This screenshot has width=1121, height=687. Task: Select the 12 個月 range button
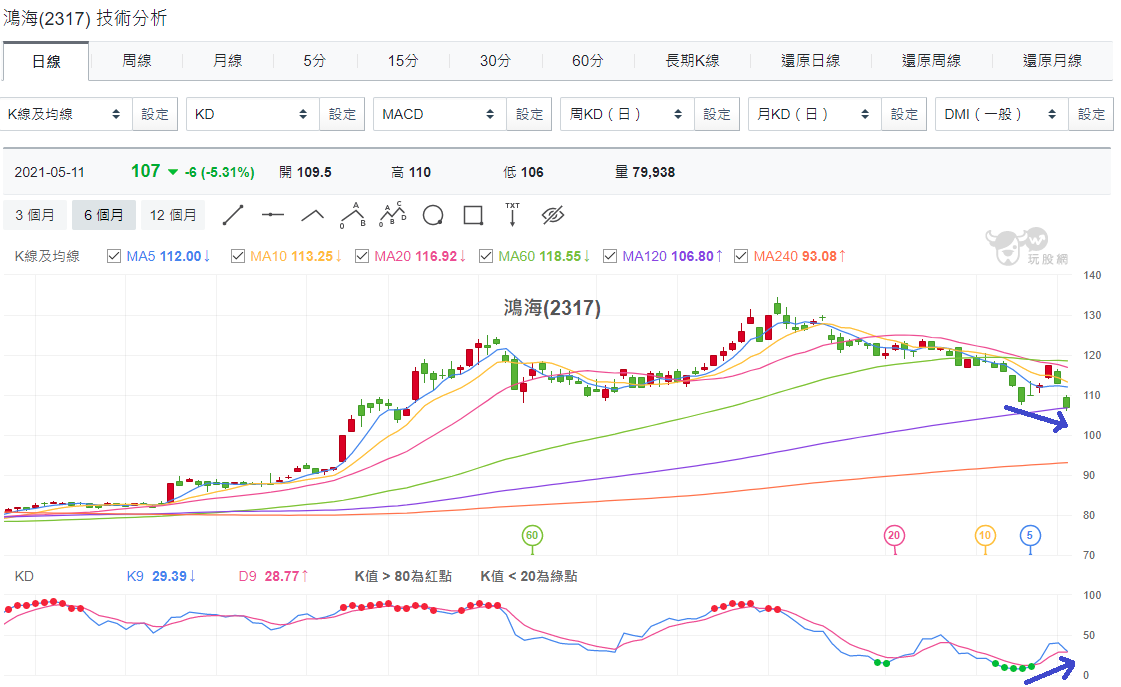click(x=173, y=215)
